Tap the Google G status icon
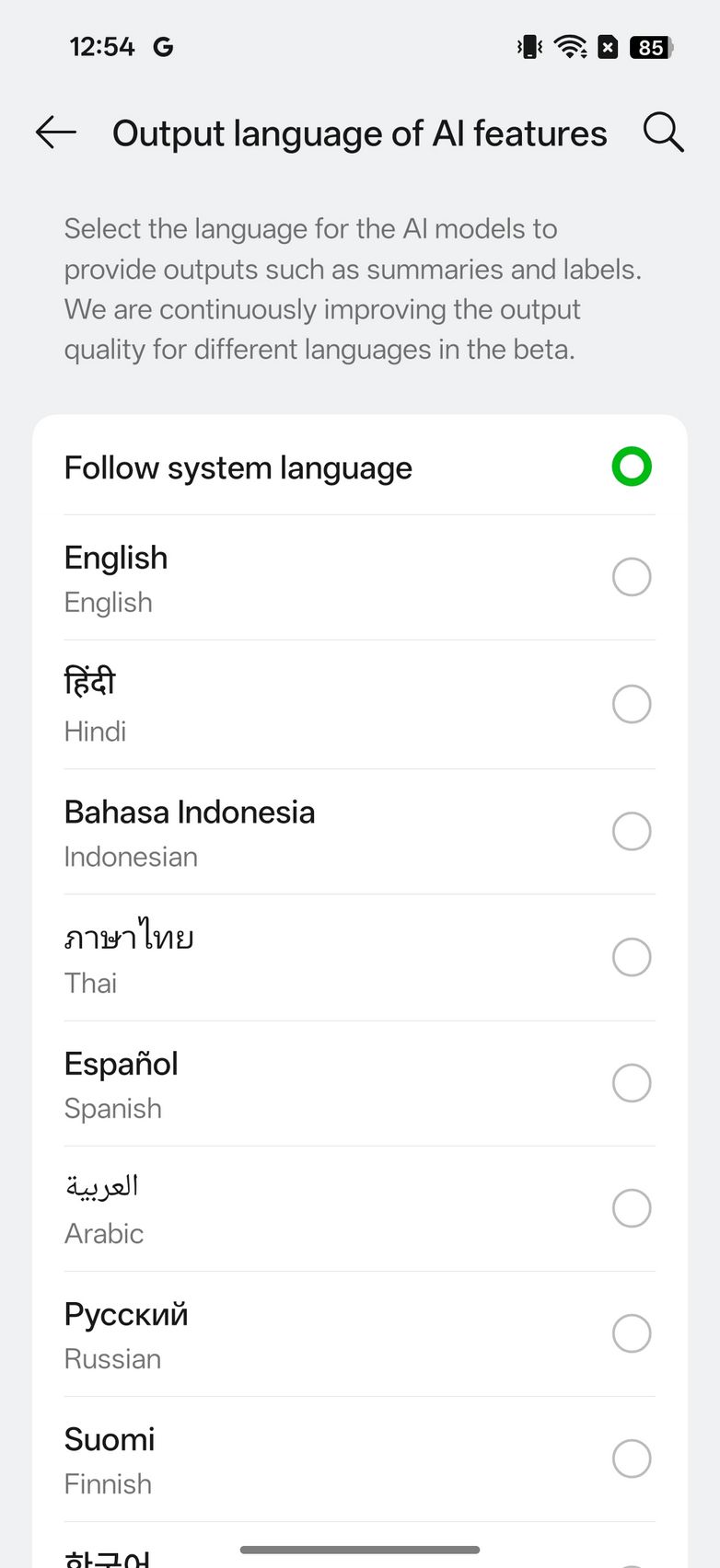Screen dimensions: 720x1568 click(163, 47)
